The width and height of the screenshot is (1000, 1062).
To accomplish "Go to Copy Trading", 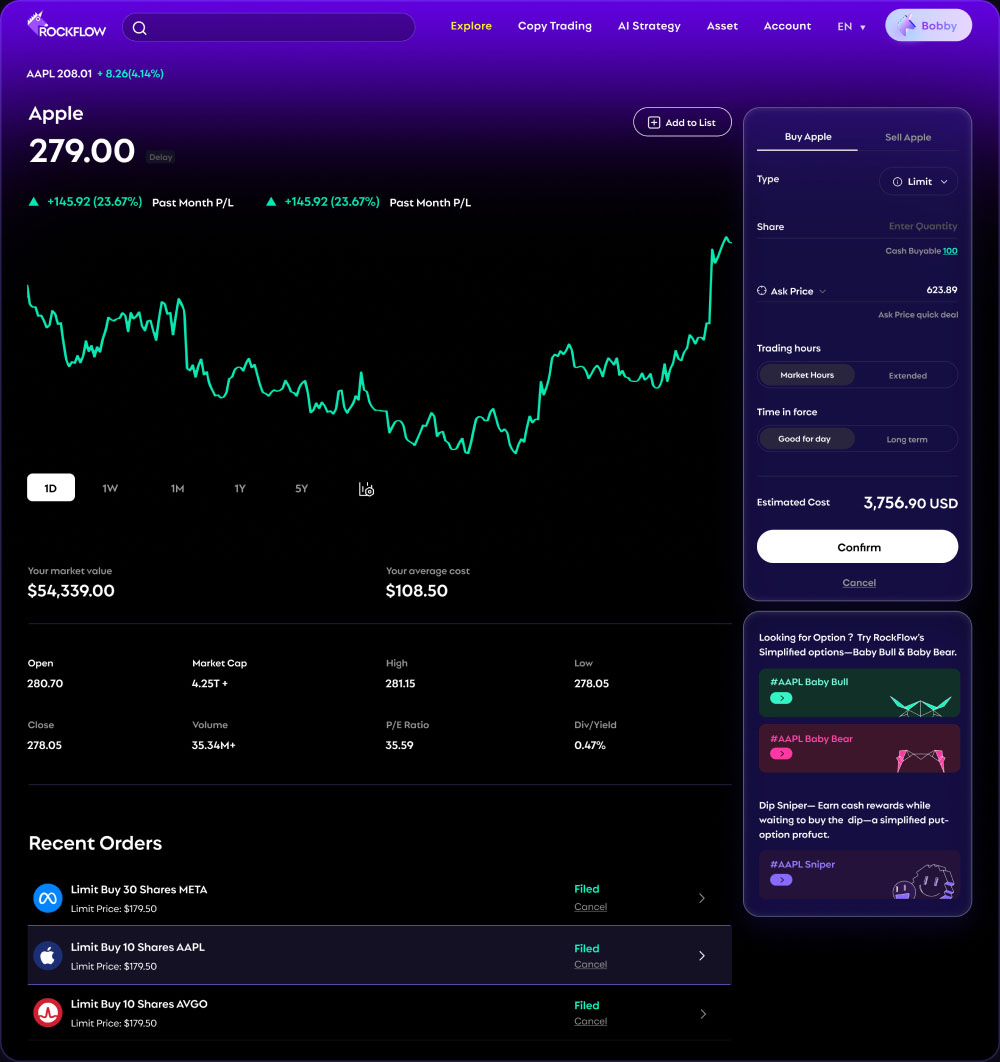I will (x=554, y=26).
